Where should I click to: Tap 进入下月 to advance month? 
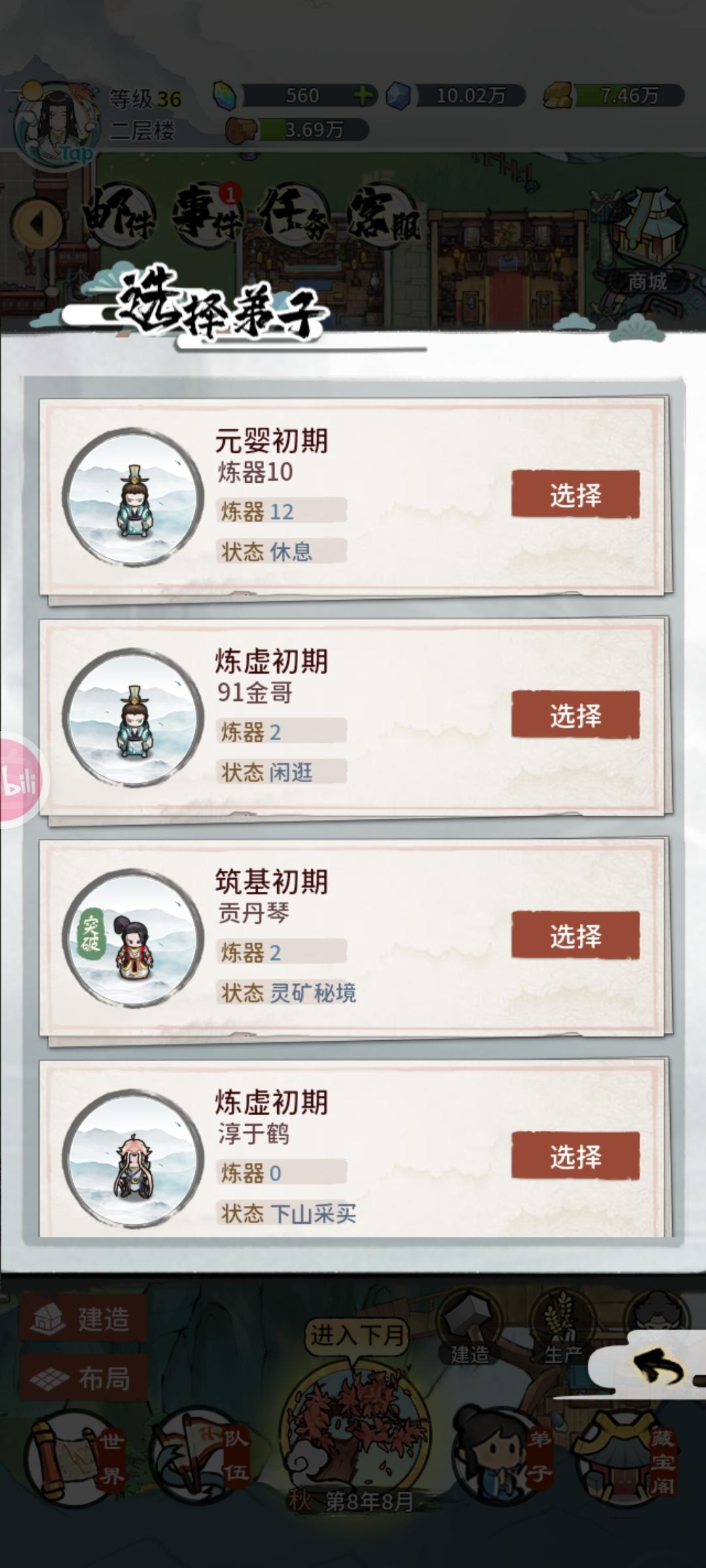click(x=357, y=1336)
